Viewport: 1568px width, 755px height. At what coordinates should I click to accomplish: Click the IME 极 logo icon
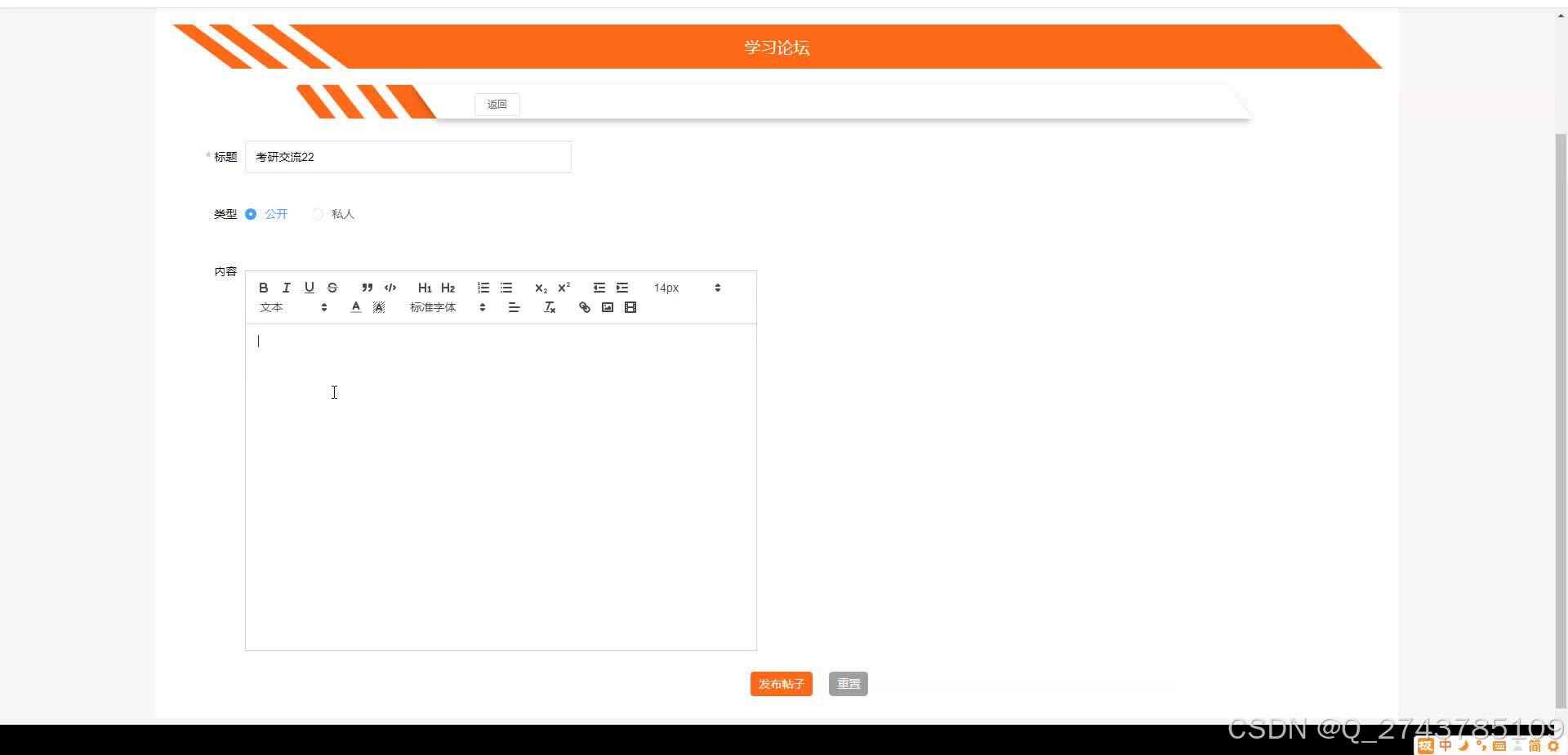[1426, 745]
